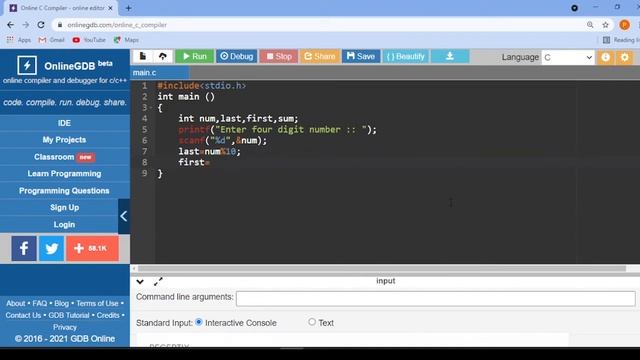Click the editor horizontal scrollbar
Screen dimensions: 640x360
tap(382, 269)
